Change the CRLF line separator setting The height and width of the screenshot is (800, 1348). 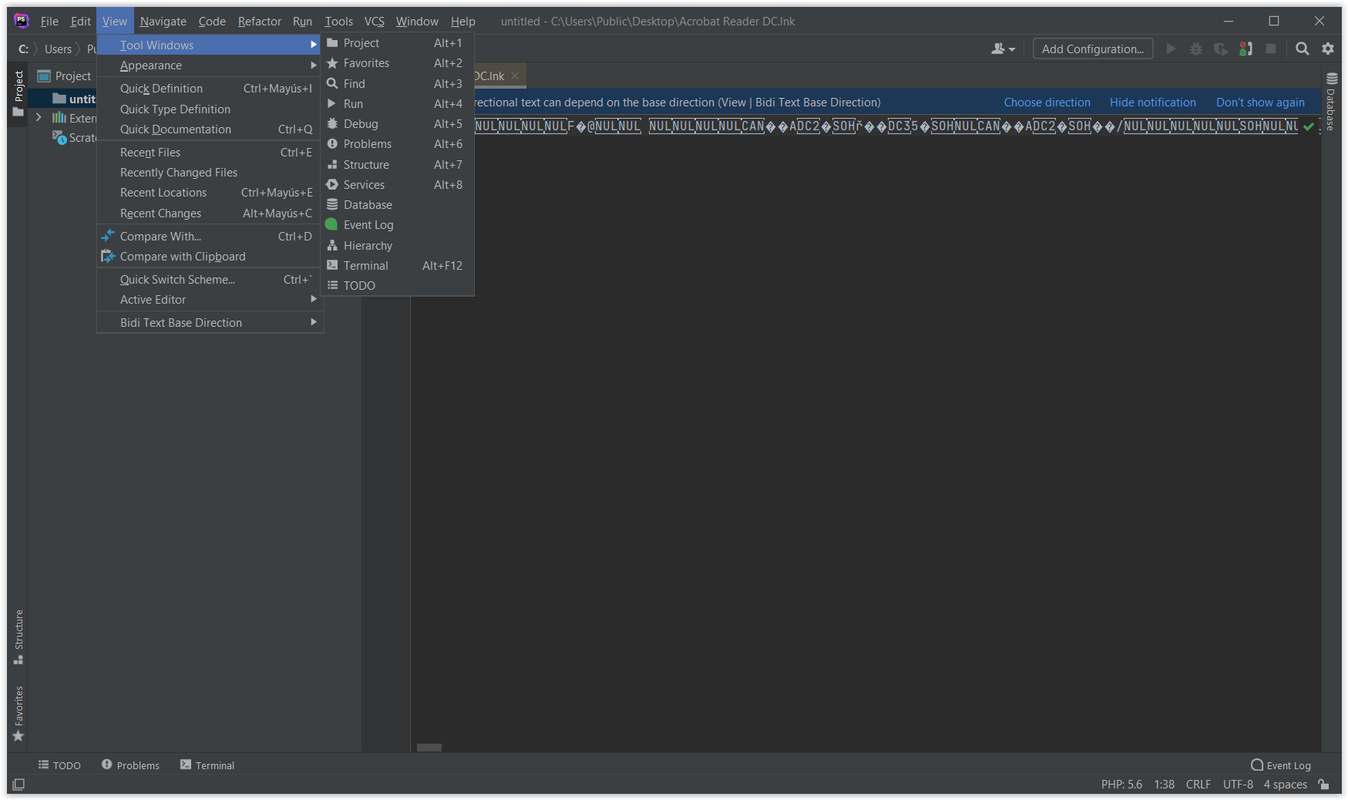pos(1198,784)
